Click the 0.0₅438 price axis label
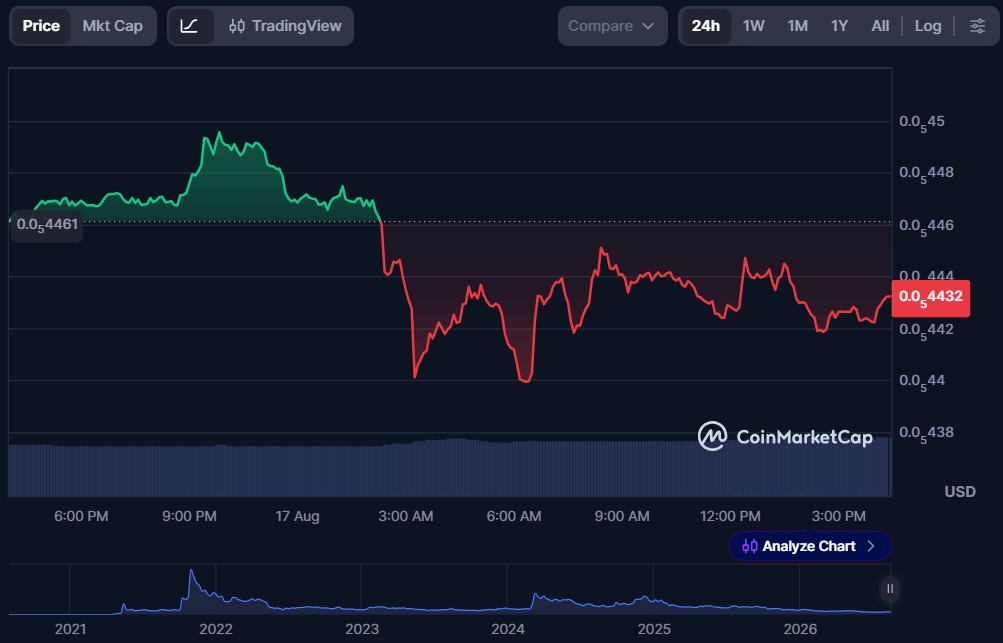 point(926,434)
